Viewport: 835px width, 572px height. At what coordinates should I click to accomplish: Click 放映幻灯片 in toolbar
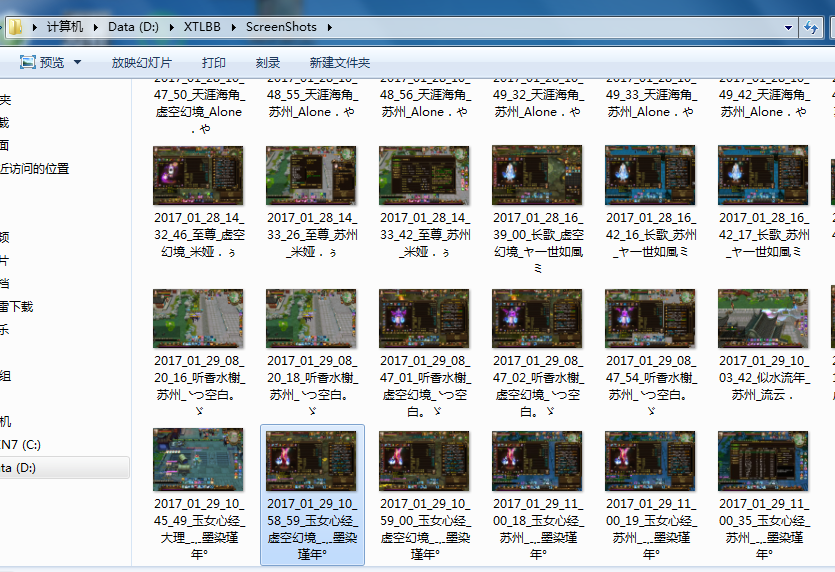tap(142, 63)
